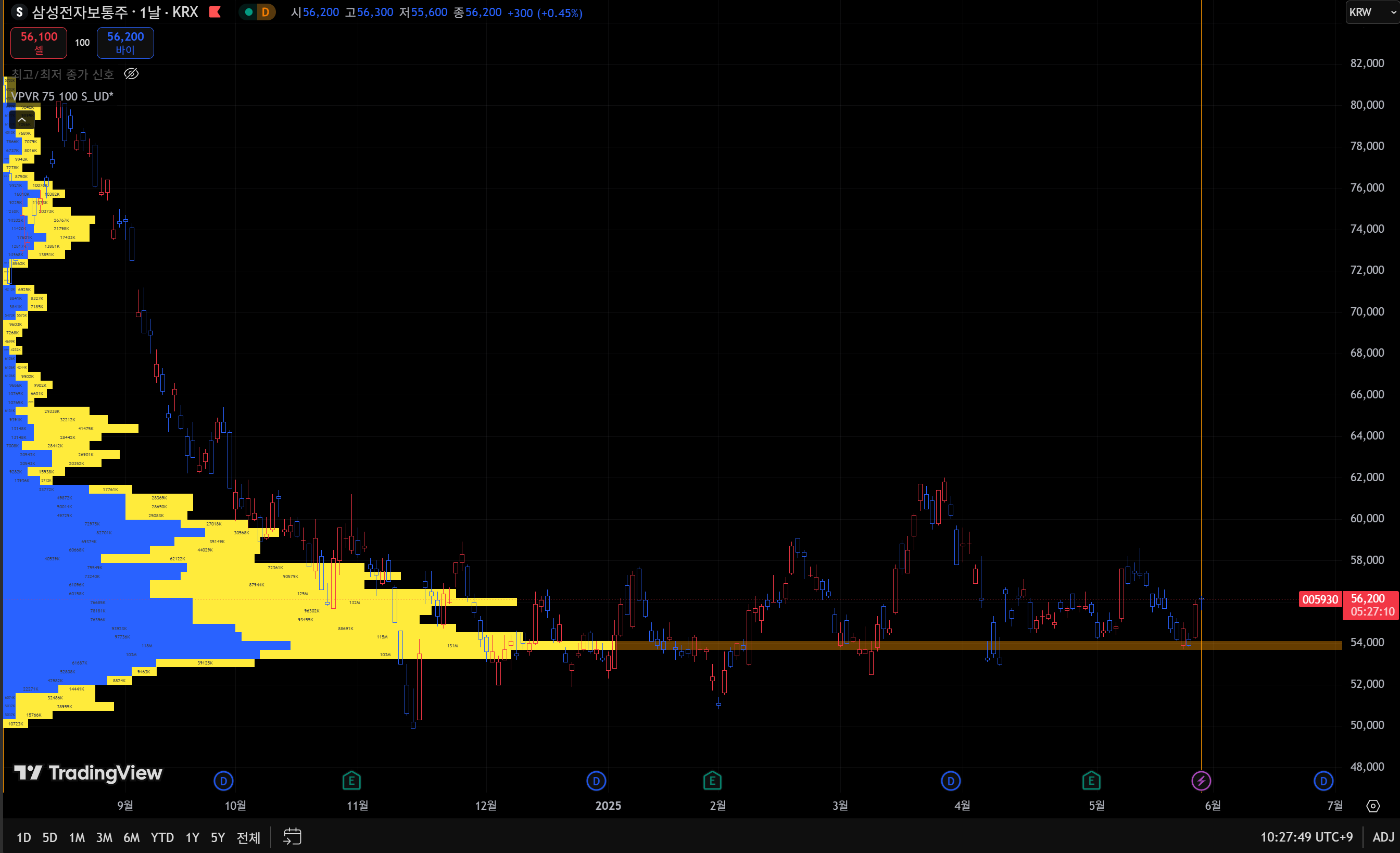Click the red flag next to symbol

point(215,12)
